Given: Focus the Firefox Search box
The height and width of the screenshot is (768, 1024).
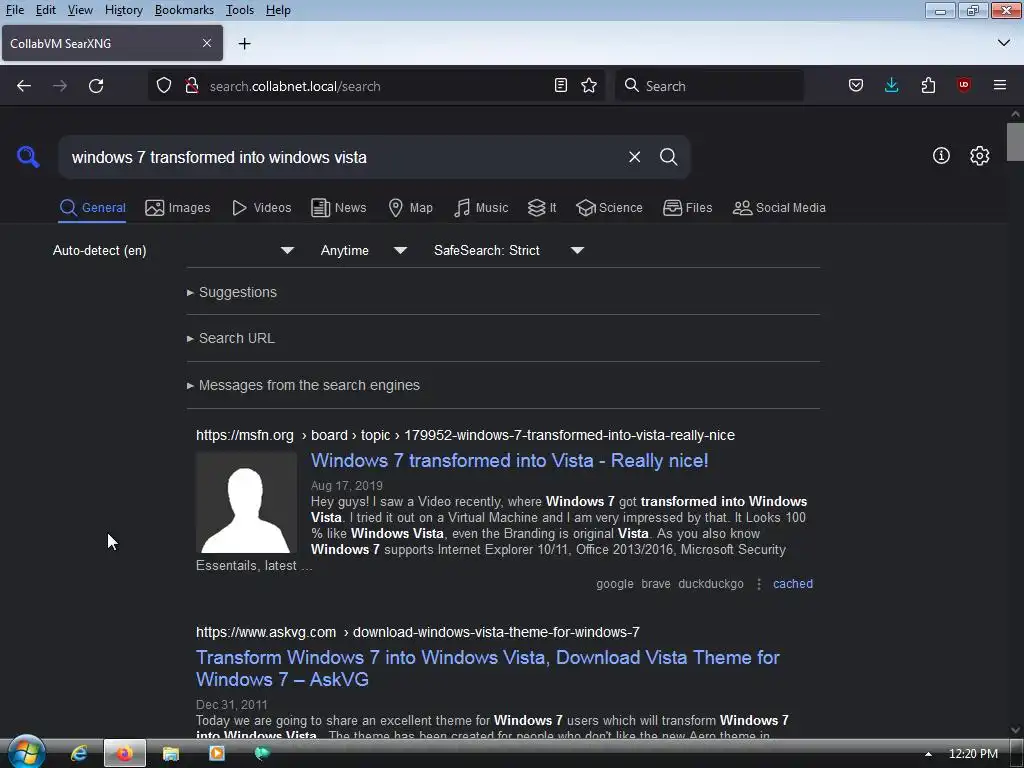Looking at the screenshot, I should pyautogui.click(x=709, y=86).
